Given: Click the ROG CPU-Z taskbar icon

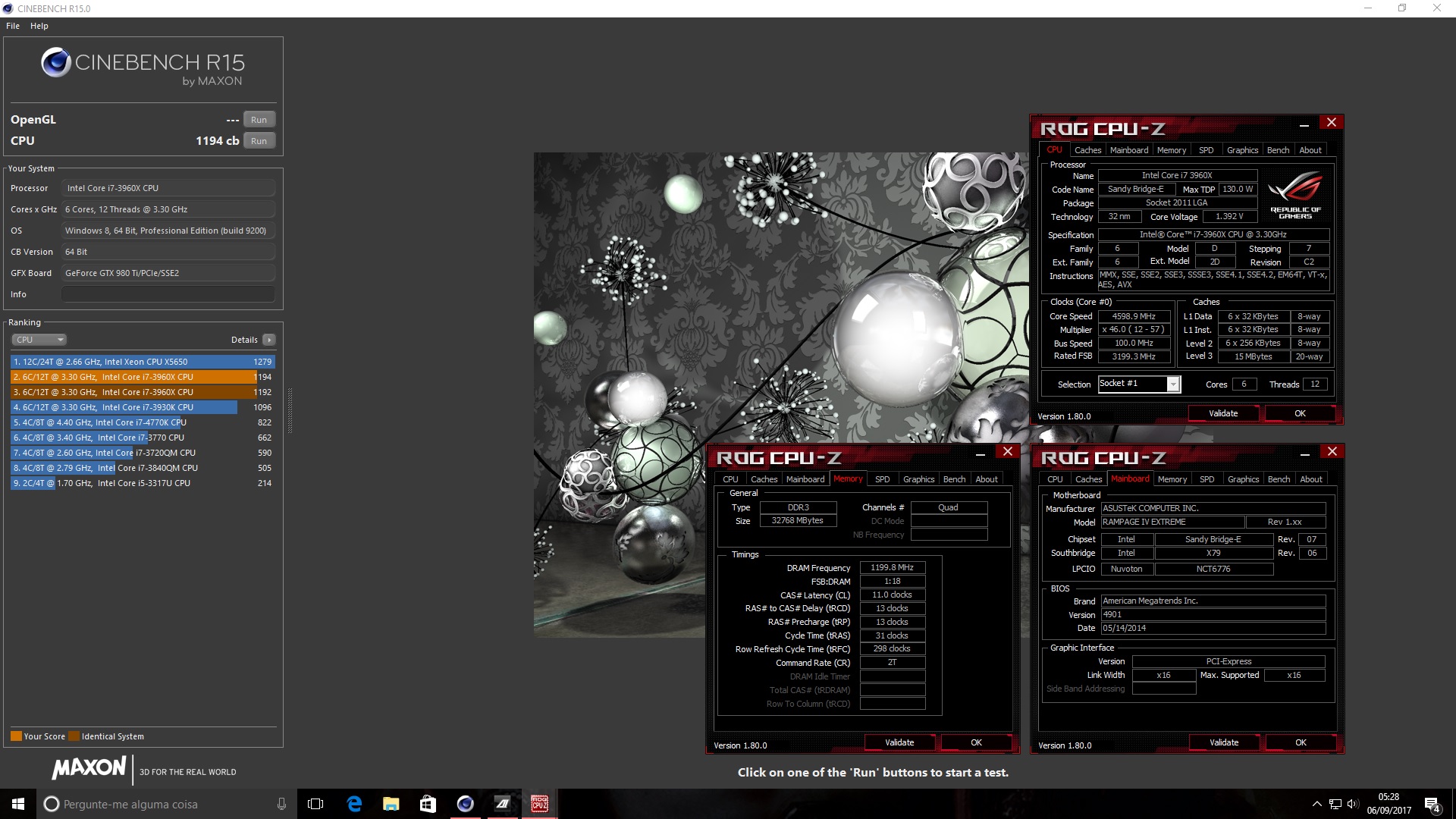Looking at the screenshot, I should pos(539,804).
